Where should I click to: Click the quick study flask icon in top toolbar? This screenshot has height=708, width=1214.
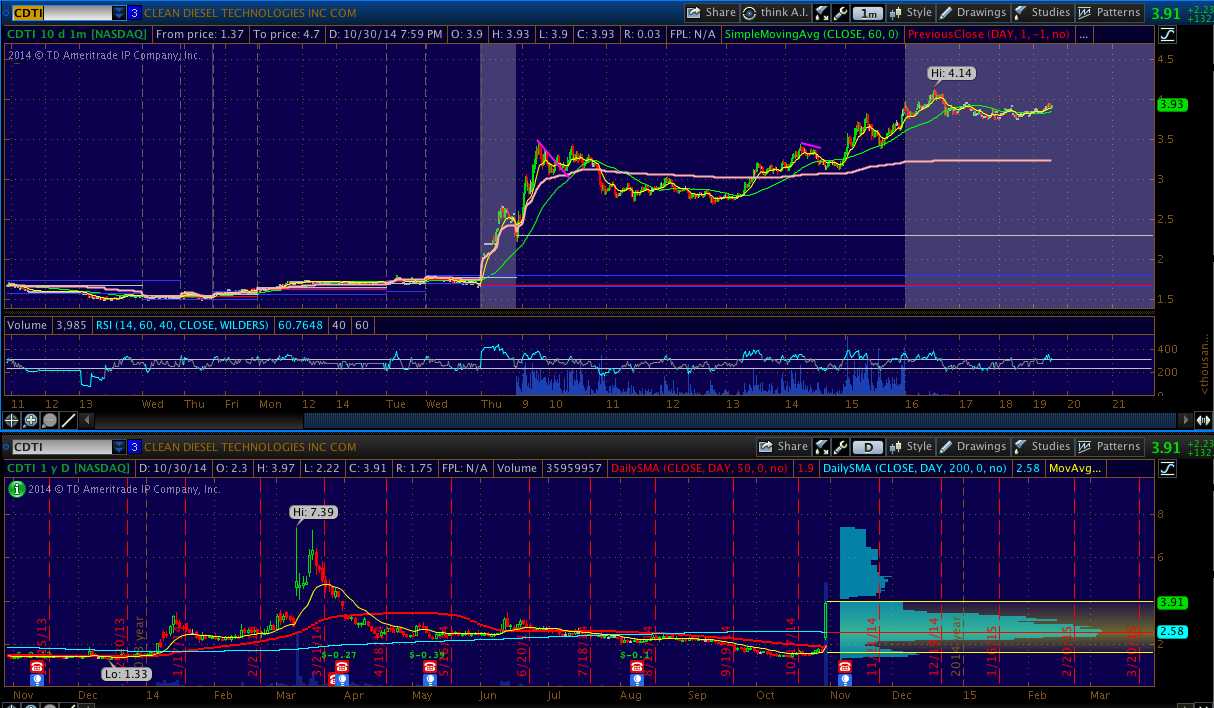(x=822, y=13)
